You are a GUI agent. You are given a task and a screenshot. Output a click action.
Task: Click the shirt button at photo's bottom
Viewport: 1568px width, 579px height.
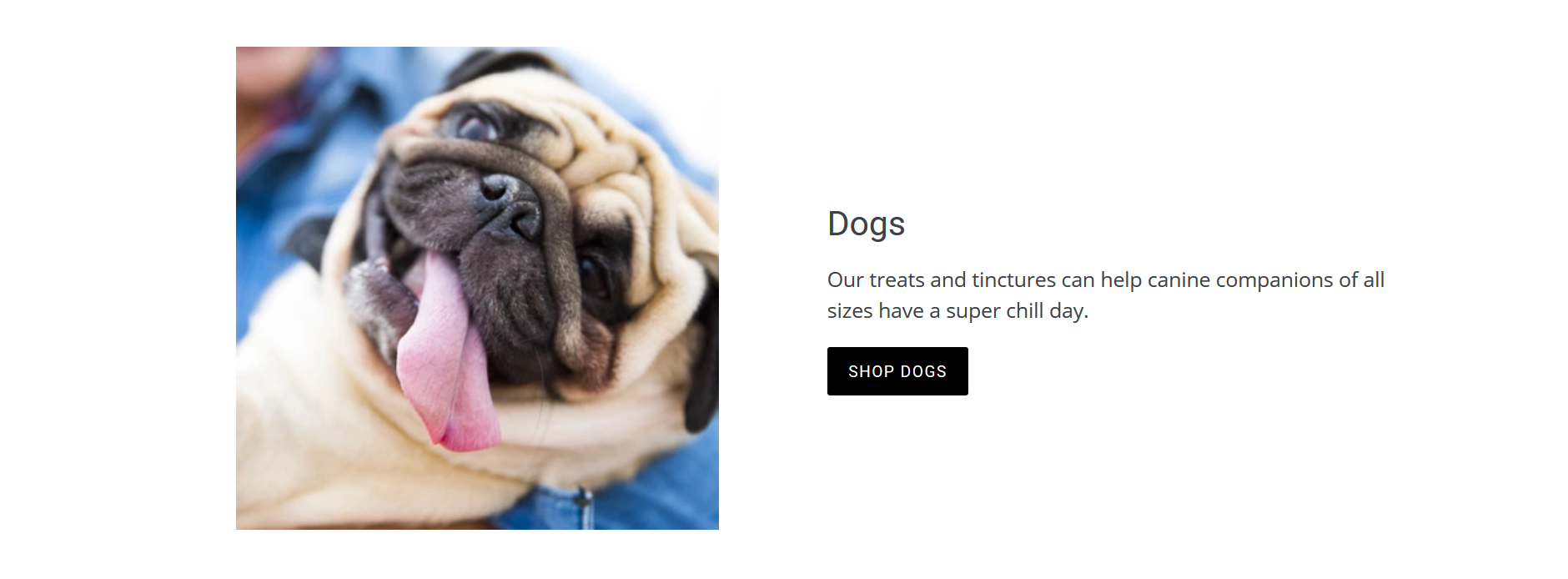[584, 501]
